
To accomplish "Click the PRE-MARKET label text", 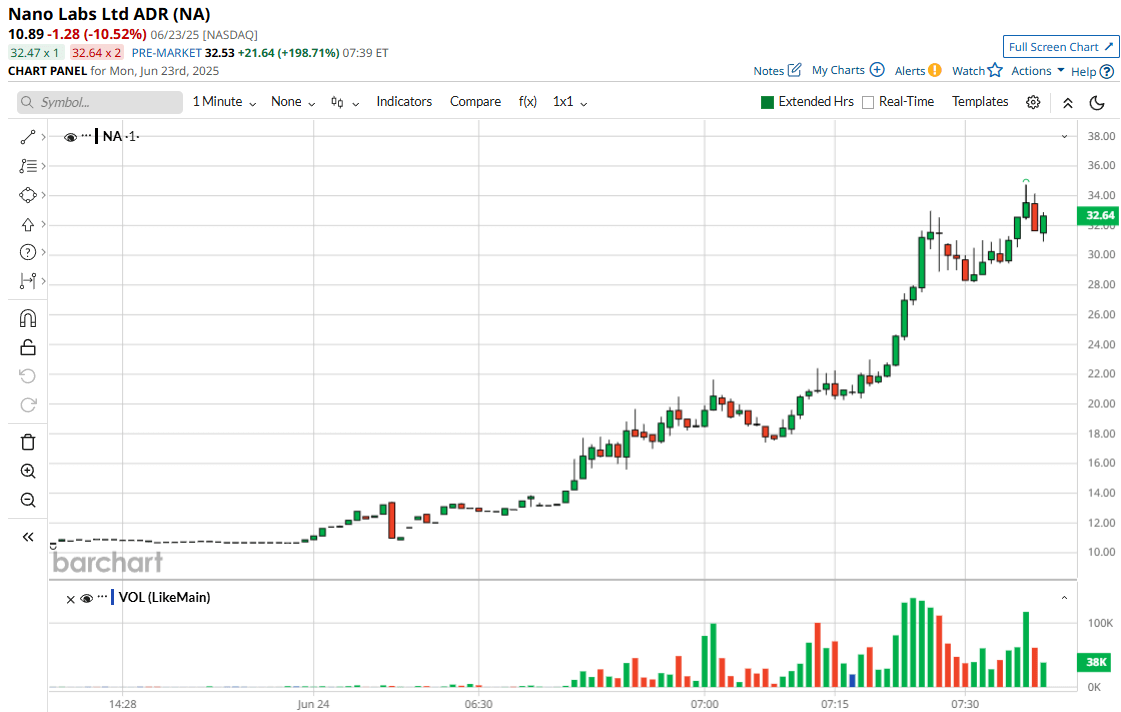I will point(167,53).
